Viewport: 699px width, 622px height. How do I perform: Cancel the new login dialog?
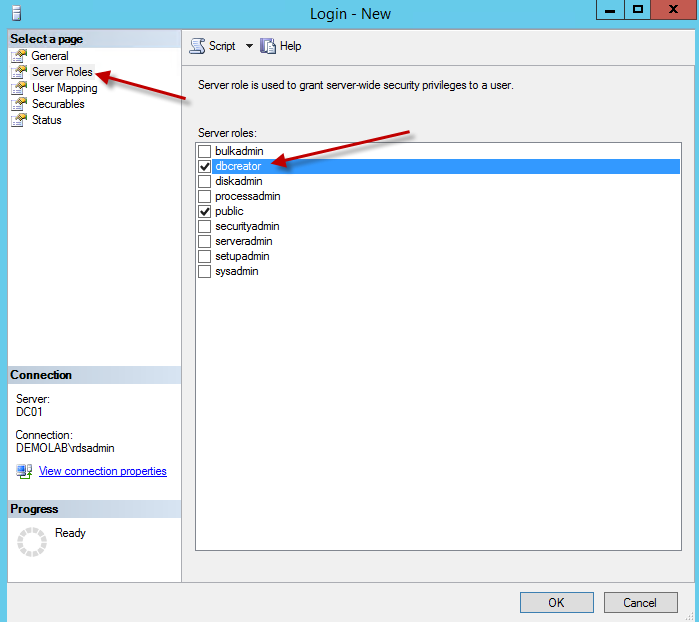coord(640,602)
